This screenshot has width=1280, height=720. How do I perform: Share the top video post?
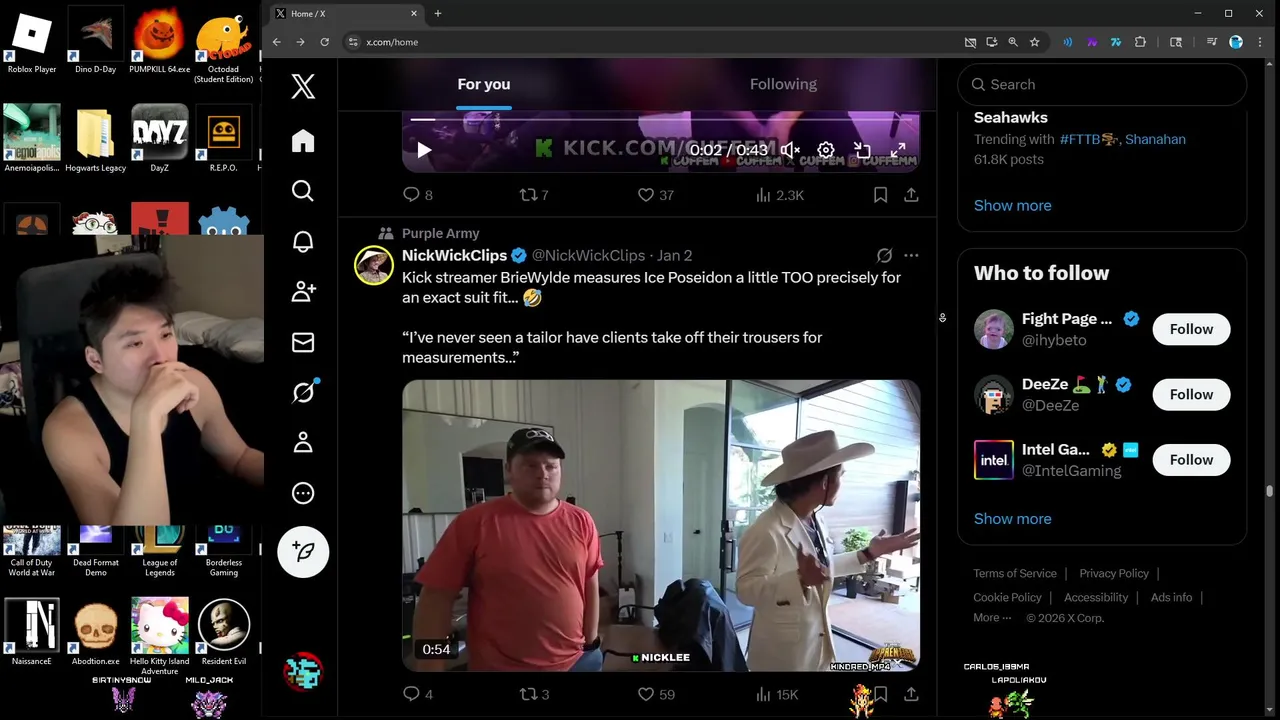(911, 195)
